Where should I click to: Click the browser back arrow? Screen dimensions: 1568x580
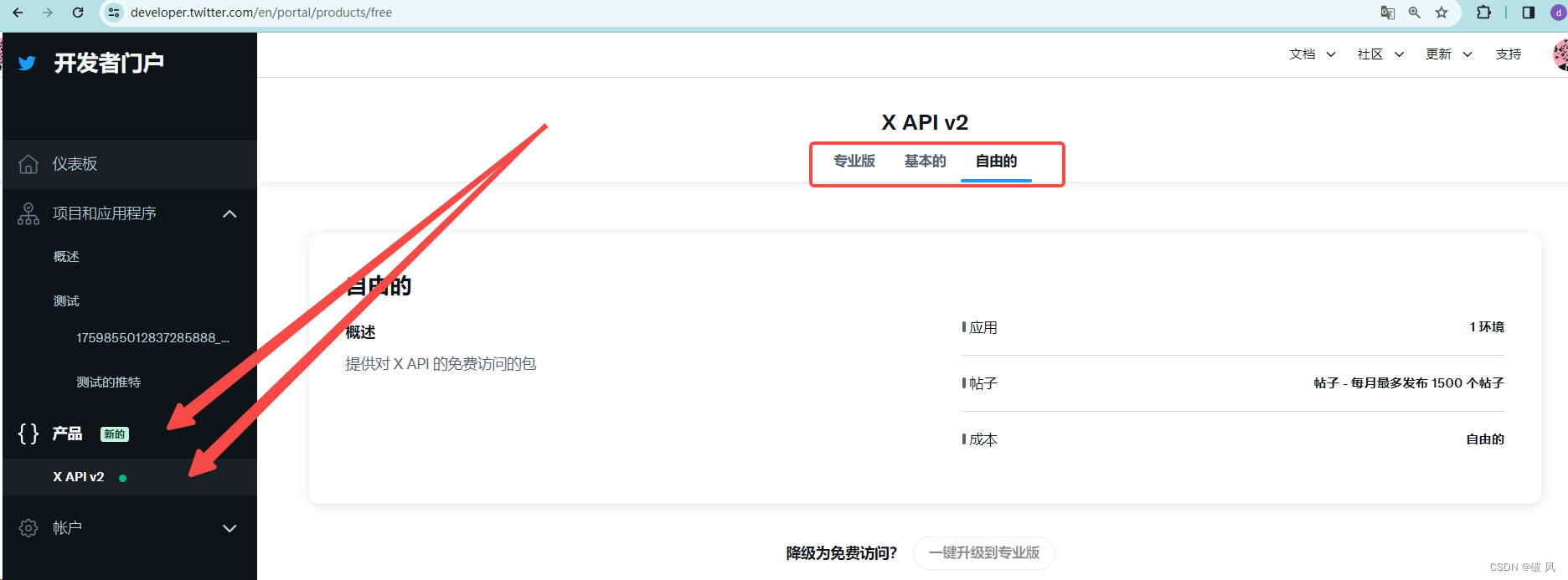pyautogui.click(x=18, y=13)
